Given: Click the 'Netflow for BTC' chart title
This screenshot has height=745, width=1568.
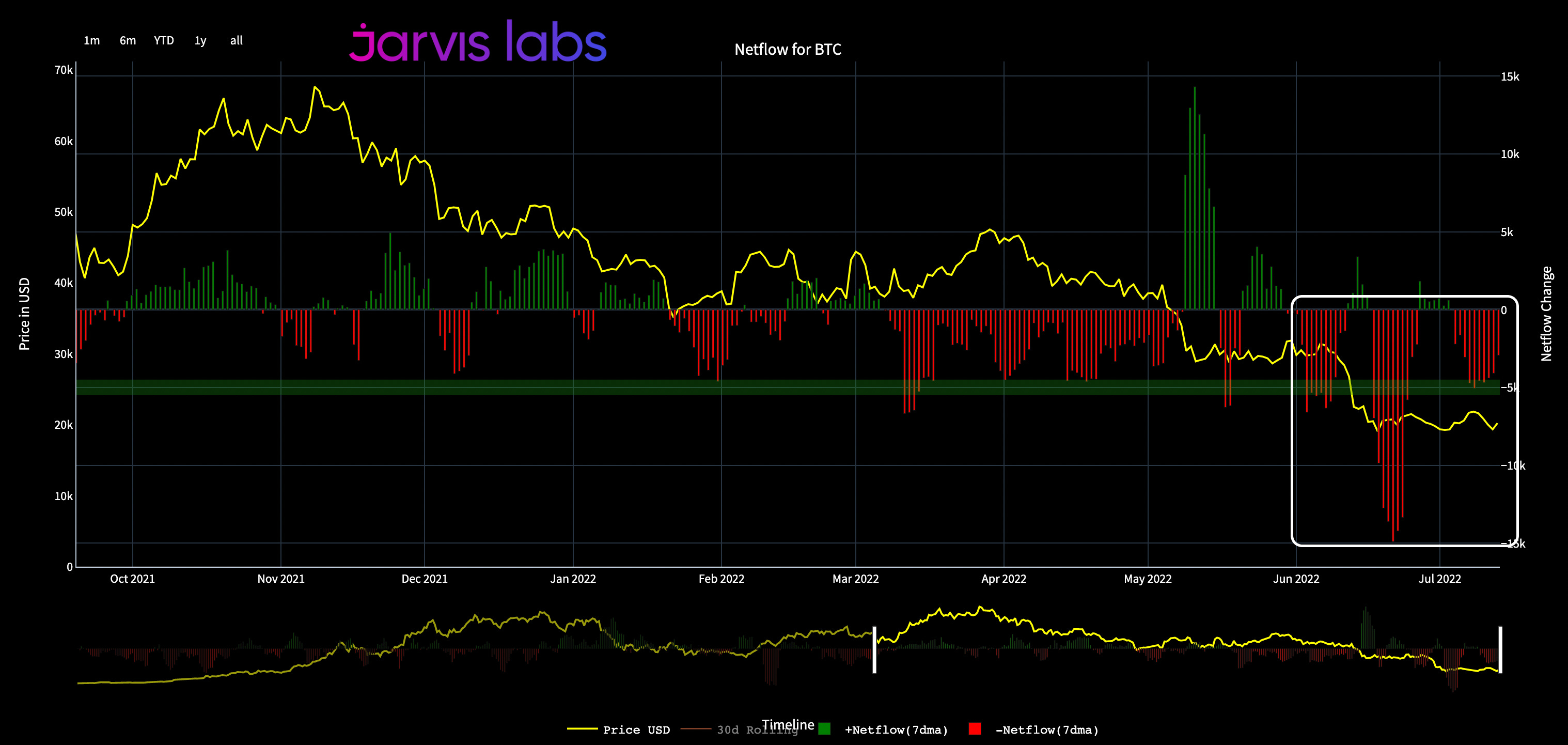Looking at the screenshot, I should click(x=788, y=49).
